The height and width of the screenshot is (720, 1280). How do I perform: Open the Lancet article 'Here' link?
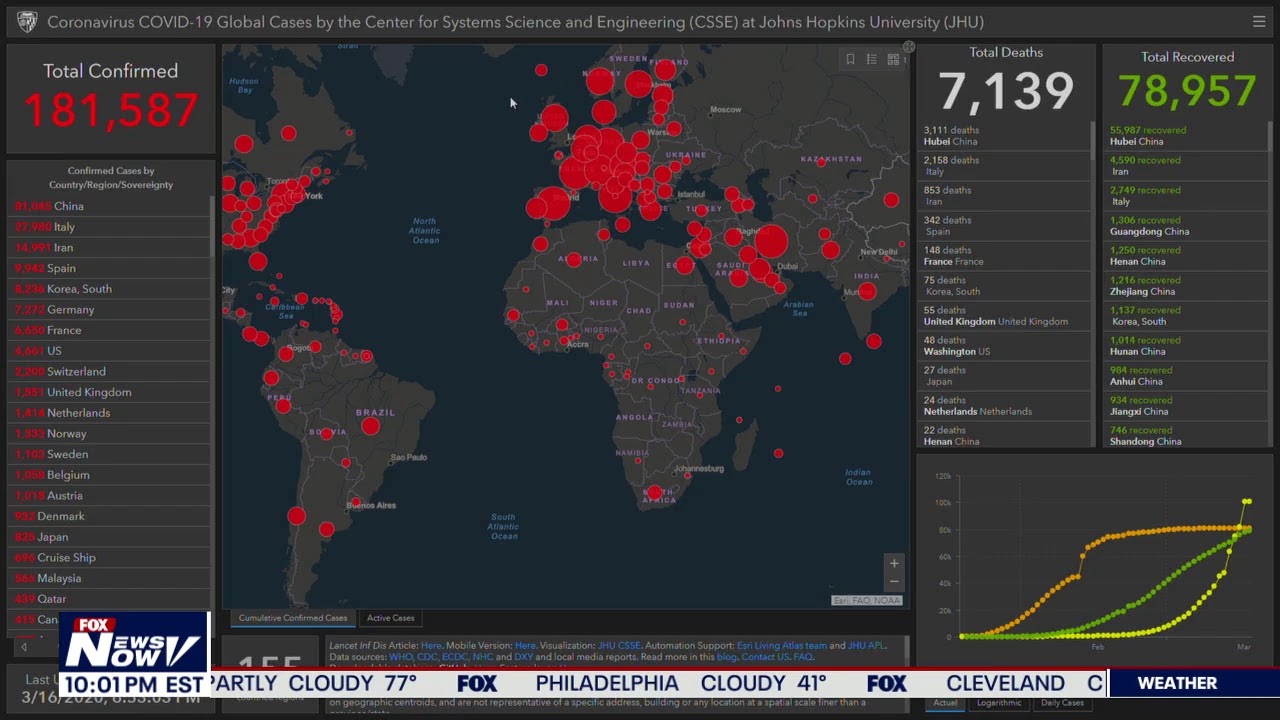[x=431, y=646]
